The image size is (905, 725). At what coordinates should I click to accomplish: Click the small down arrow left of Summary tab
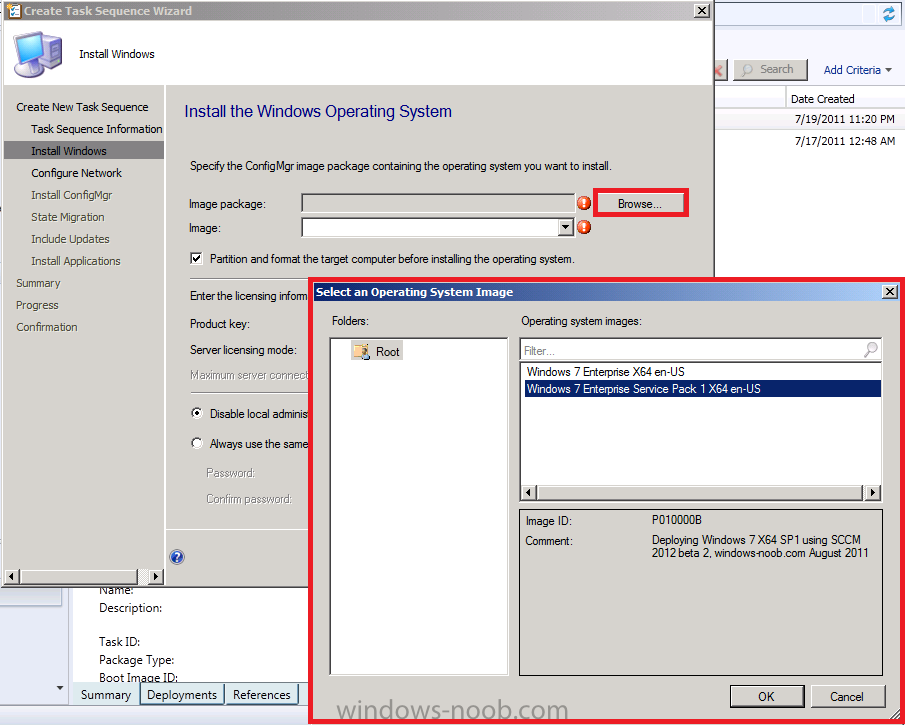(60, 688)
